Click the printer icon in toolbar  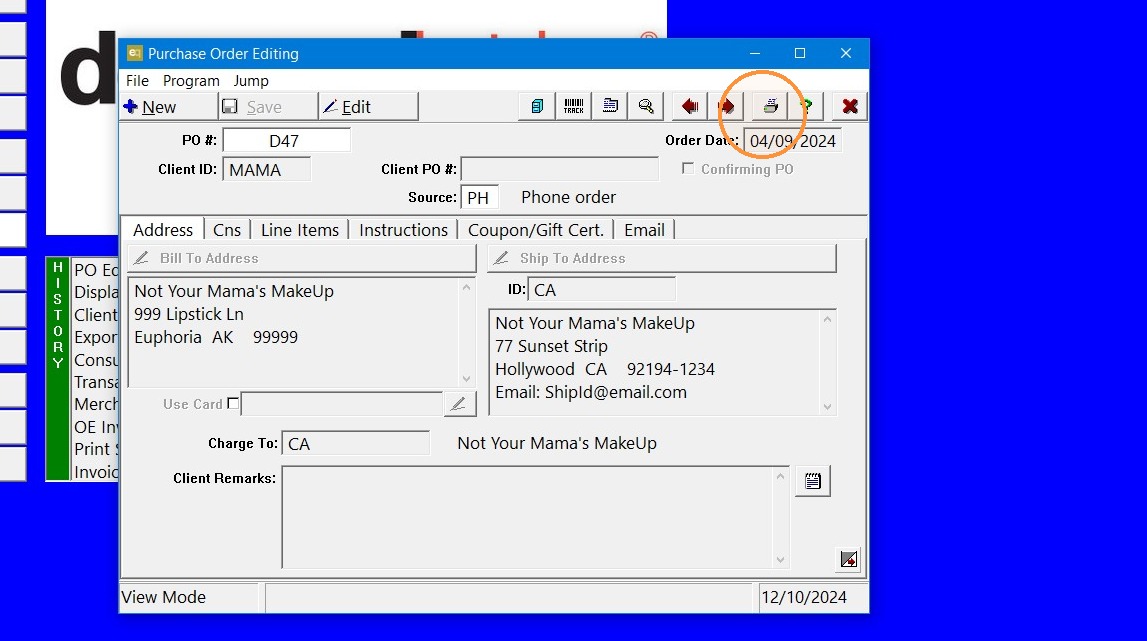[x=770, y=107]
